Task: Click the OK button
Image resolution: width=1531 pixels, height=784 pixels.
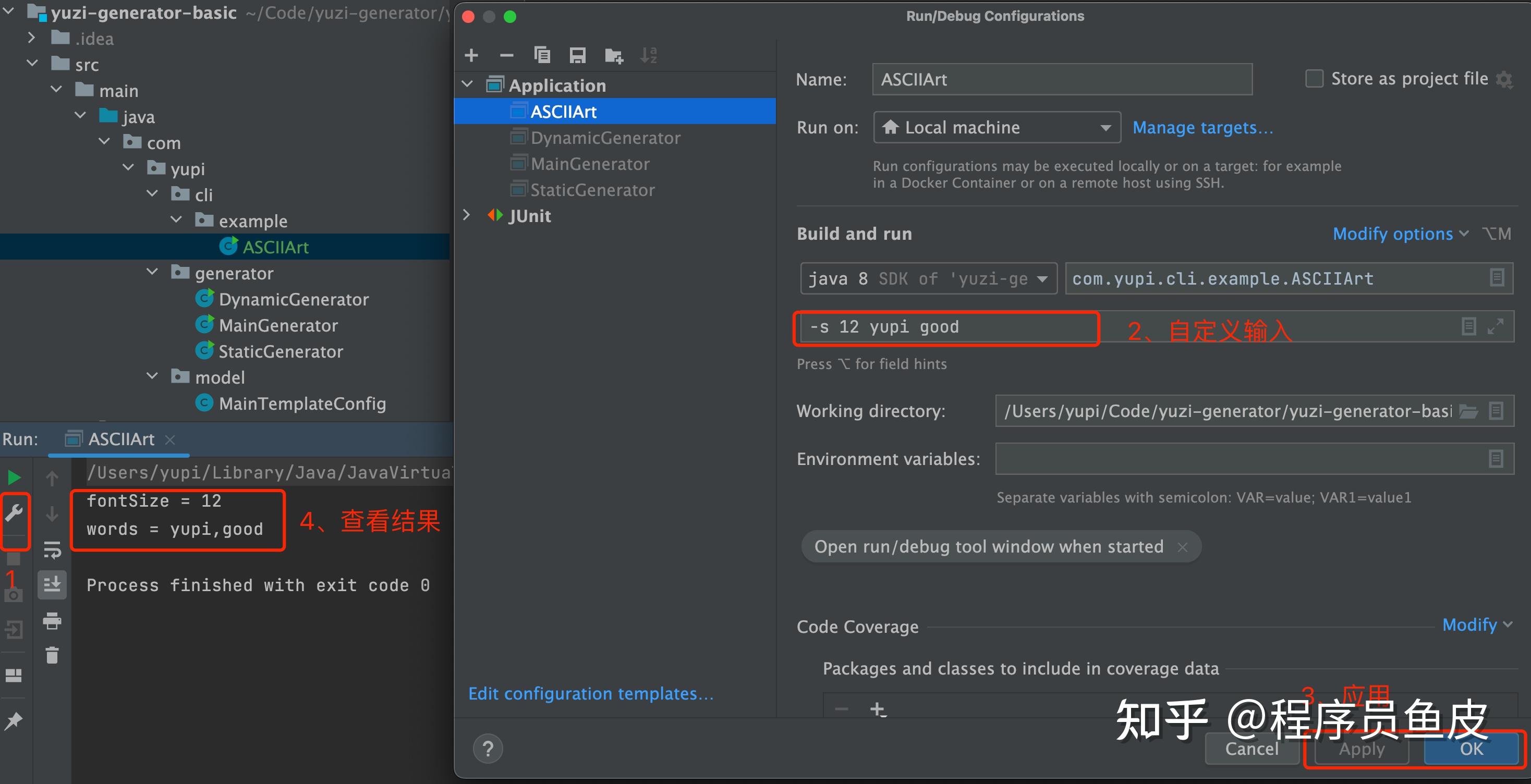Action: (x=1471, y=749)
